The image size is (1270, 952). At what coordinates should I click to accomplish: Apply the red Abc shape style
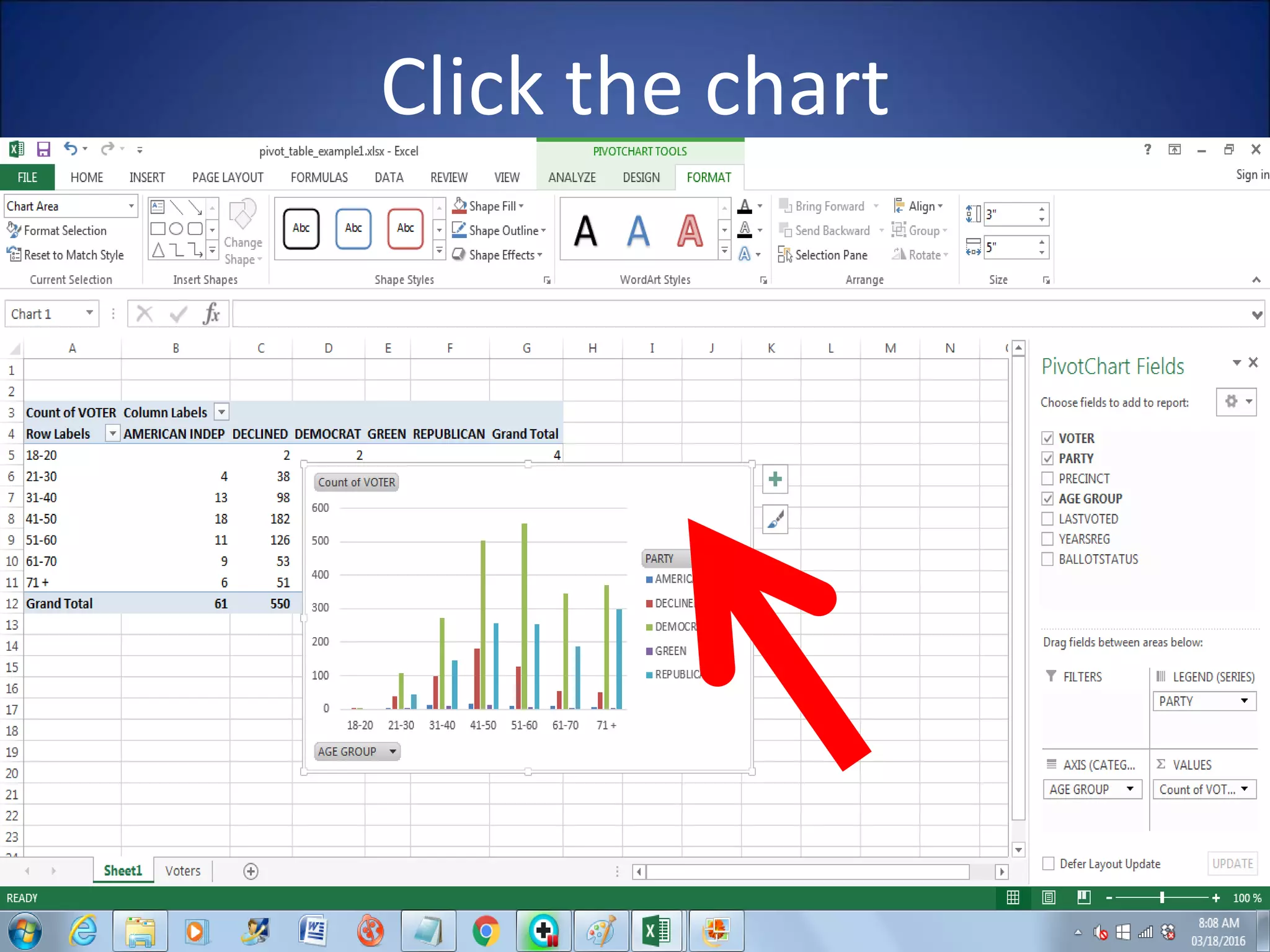pos(405,228)
